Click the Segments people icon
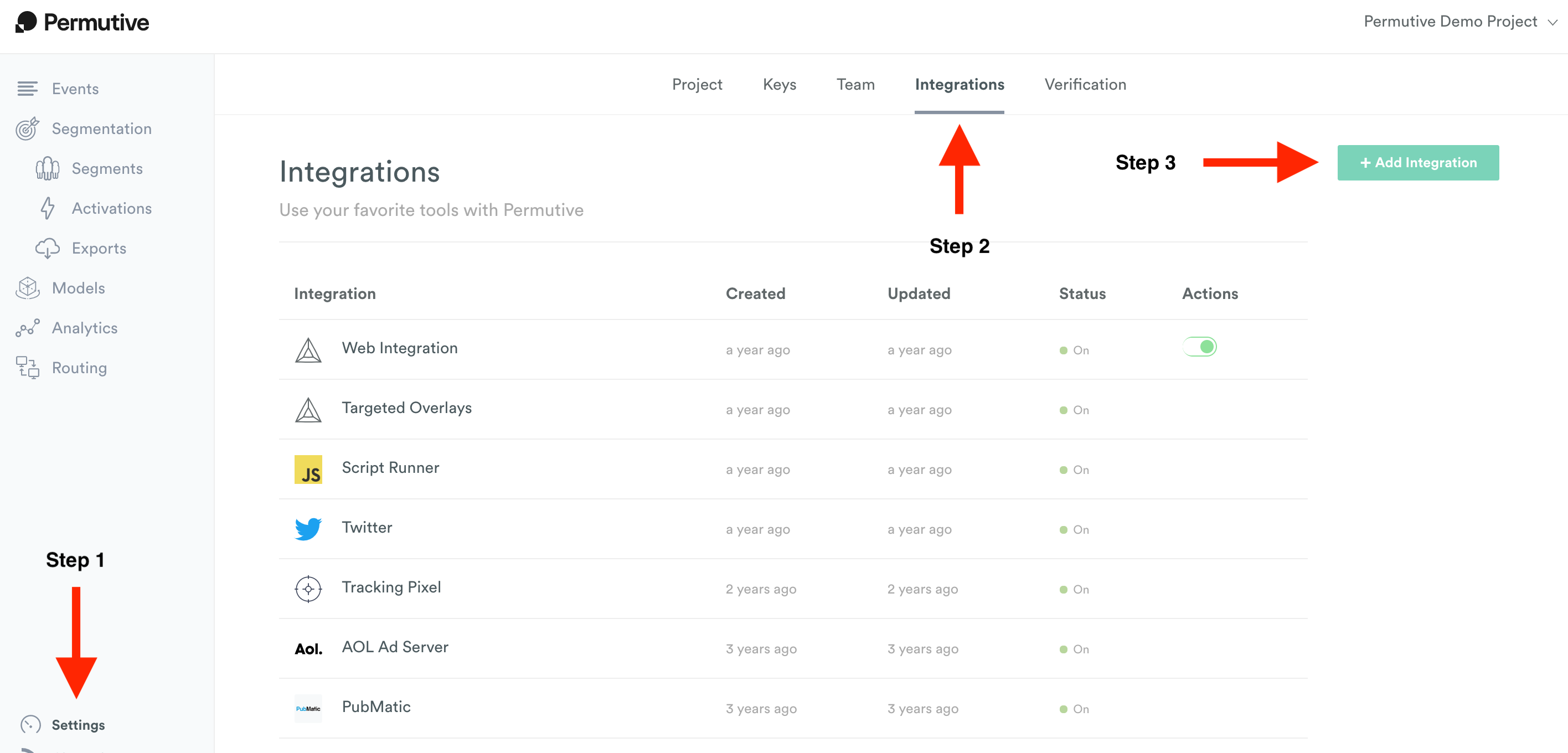 point(47,169)
